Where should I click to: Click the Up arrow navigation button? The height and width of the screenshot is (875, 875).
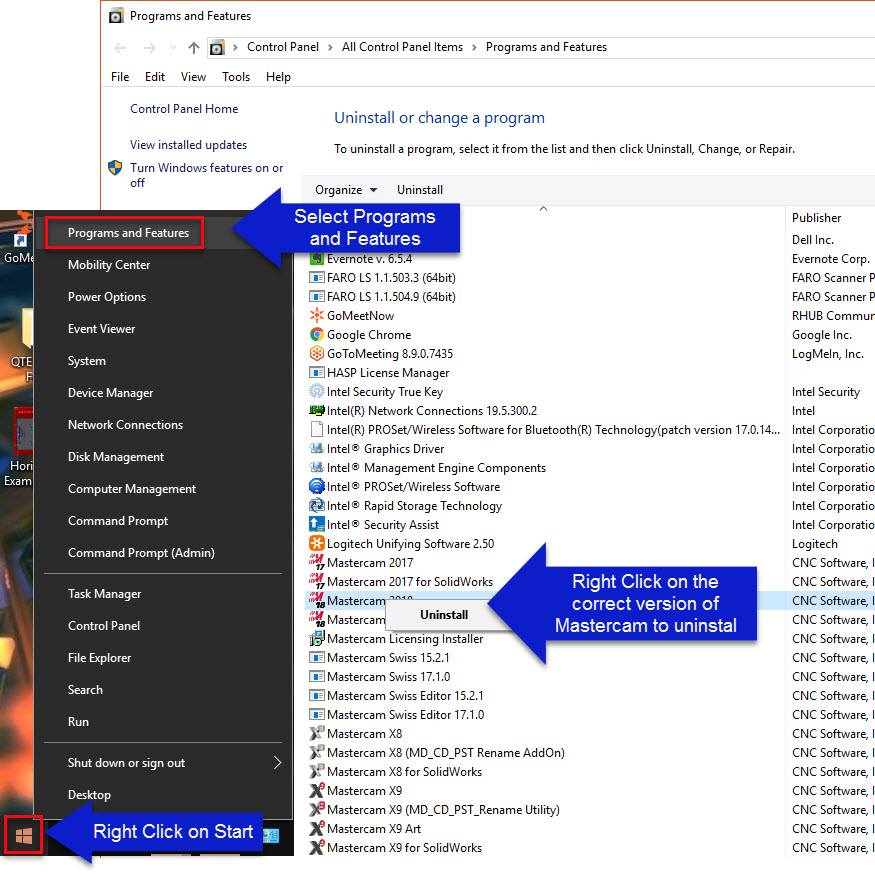(x=194, y=48)
